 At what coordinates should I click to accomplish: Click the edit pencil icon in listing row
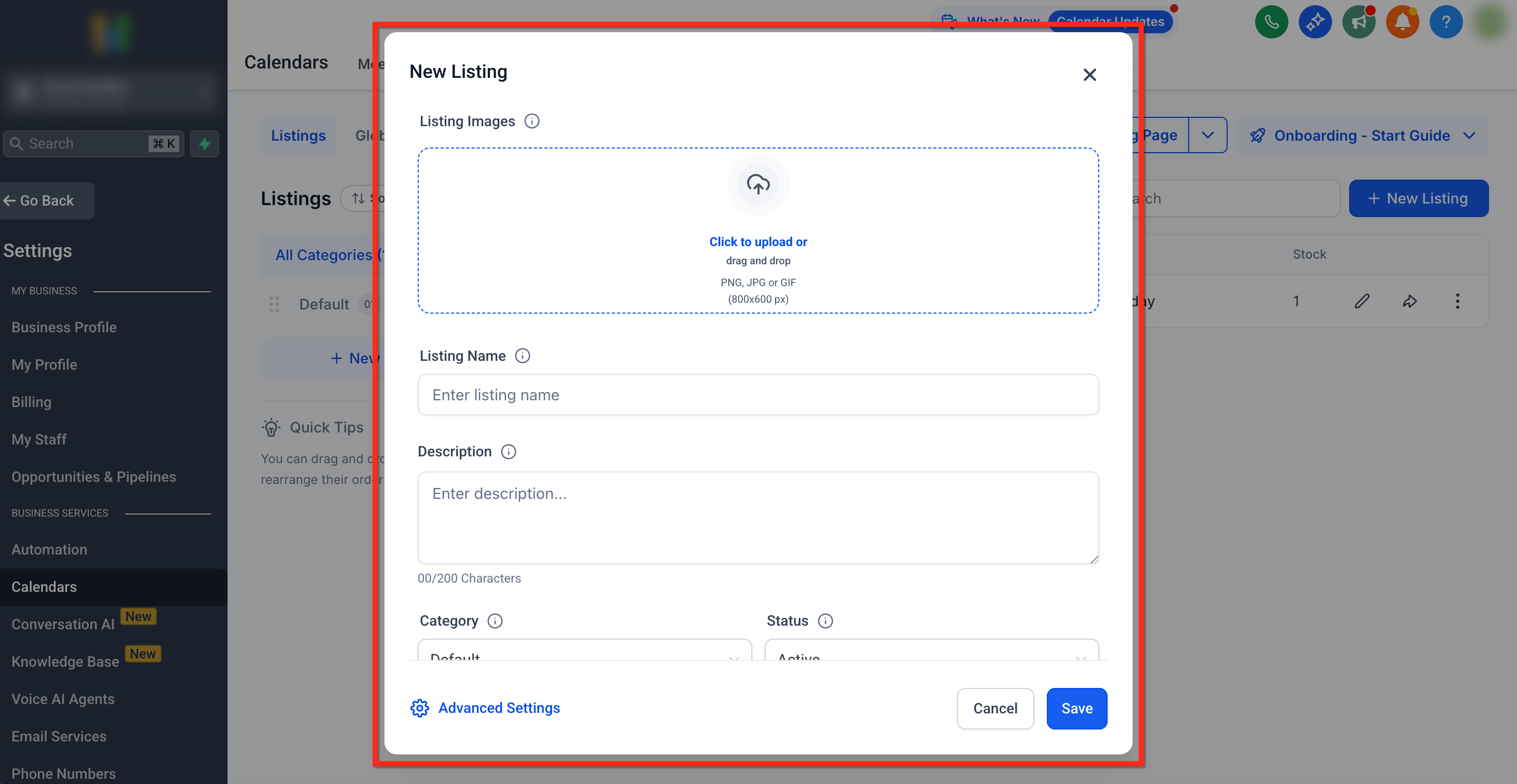(x=1362, y=301)
